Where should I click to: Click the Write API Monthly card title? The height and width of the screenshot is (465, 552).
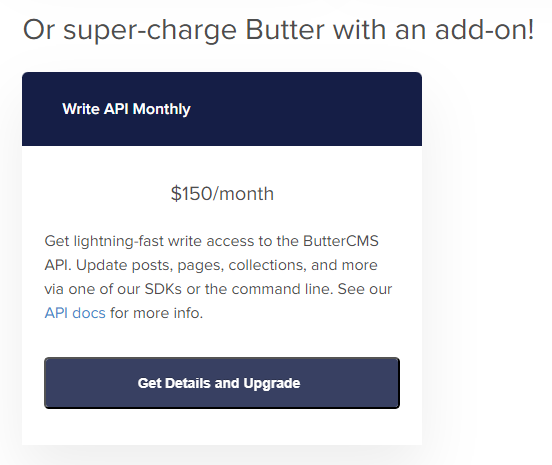[x=126, y=109]
